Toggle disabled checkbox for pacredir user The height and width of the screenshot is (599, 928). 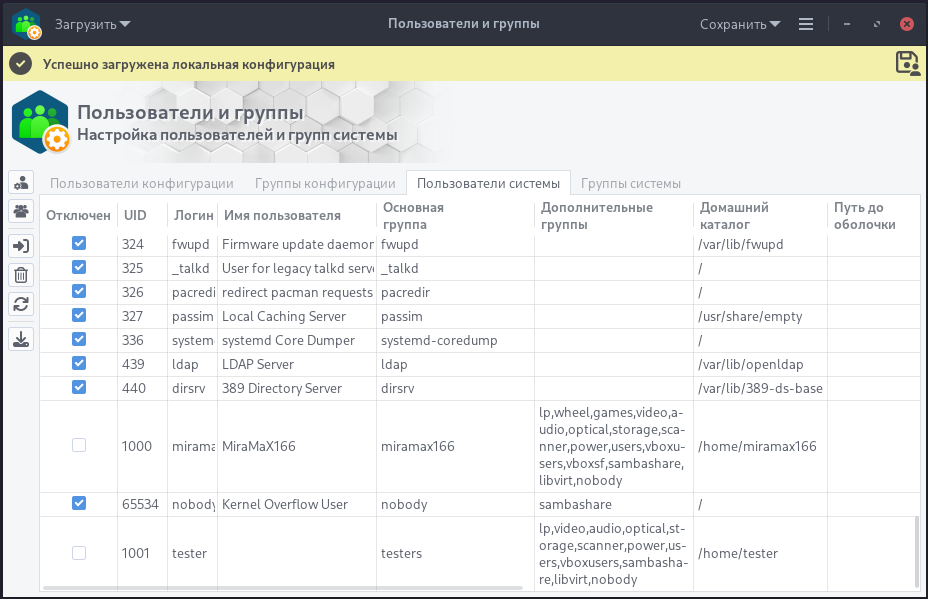pyautogui.click(x=79, y=291)
